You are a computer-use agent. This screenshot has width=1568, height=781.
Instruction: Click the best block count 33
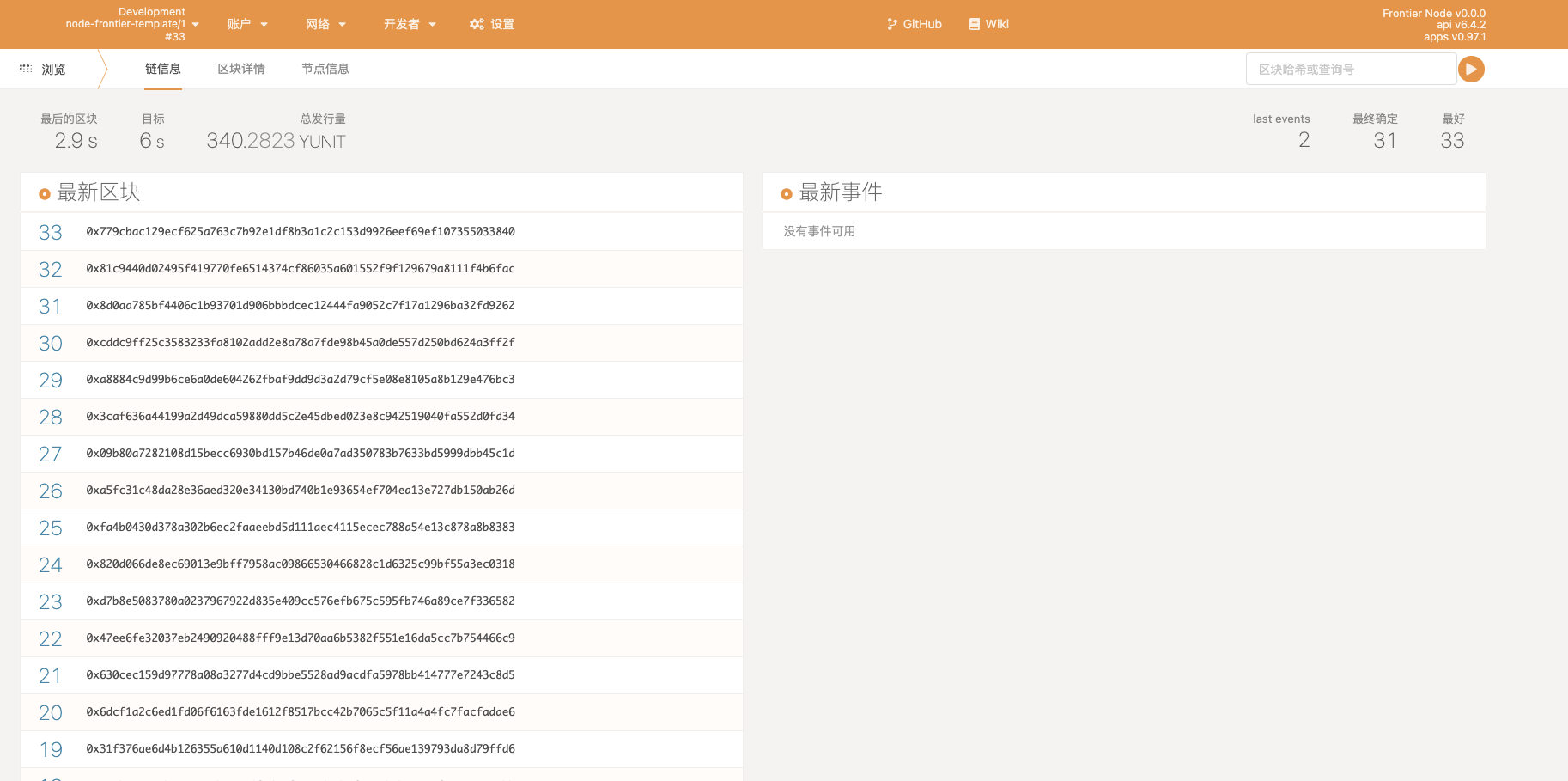1452,141
